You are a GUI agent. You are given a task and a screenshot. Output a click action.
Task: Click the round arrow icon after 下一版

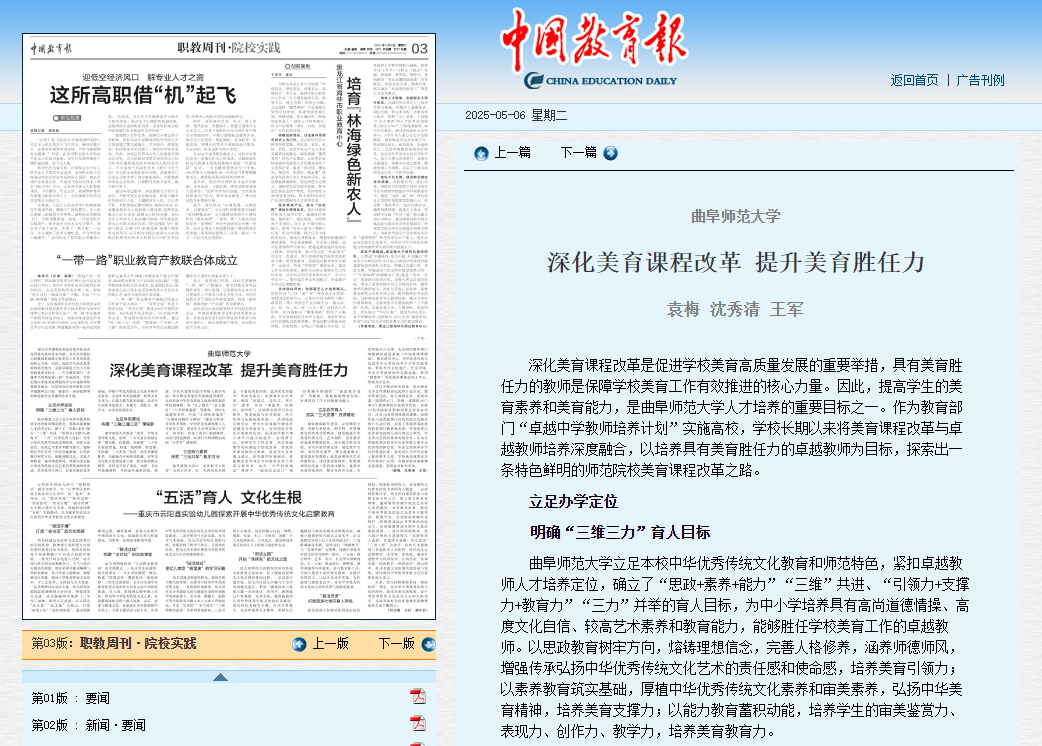[427, 644]
